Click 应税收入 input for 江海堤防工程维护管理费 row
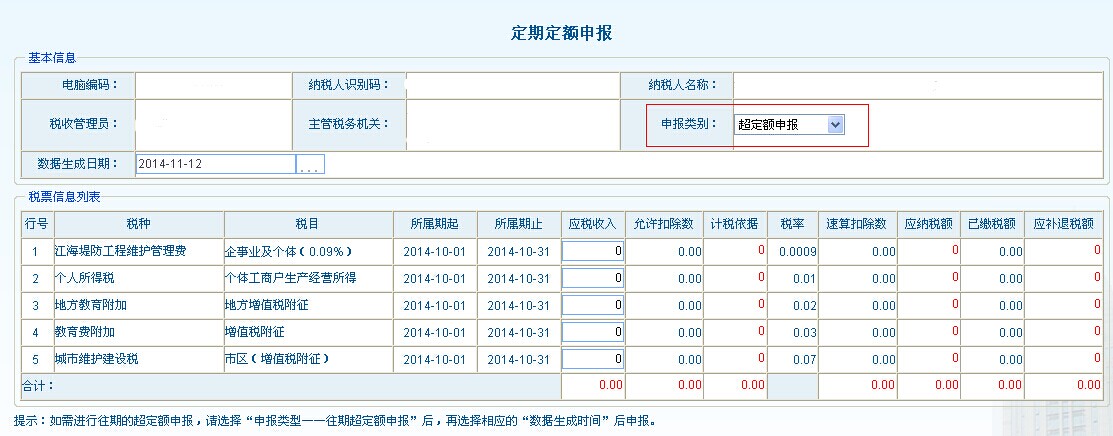The width and height of the screenshot is (1113, 436). 593,251
